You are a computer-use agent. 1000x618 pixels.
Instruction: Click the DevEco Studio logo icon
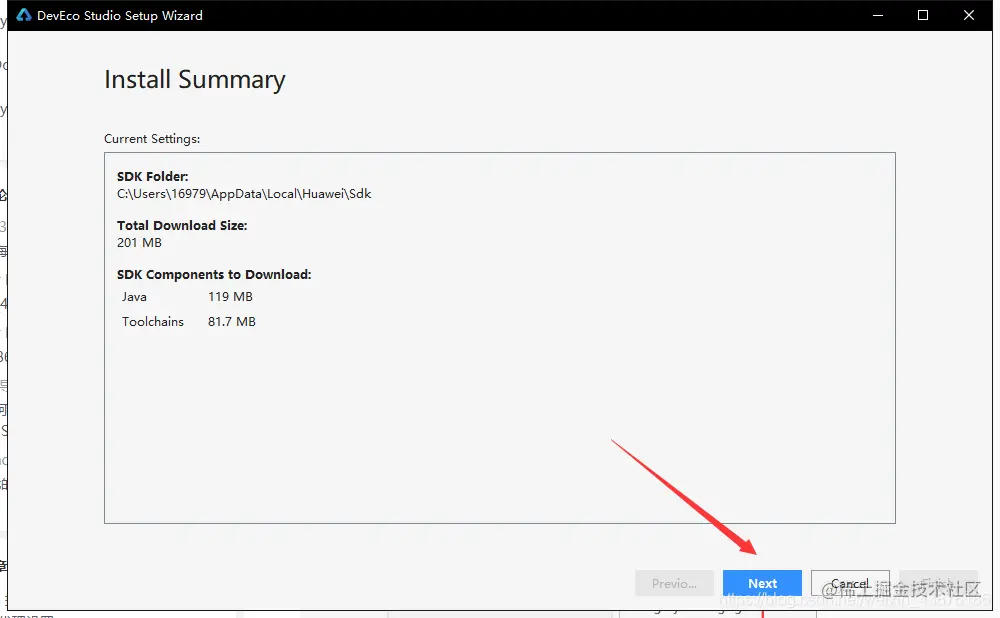click(24, 15)
